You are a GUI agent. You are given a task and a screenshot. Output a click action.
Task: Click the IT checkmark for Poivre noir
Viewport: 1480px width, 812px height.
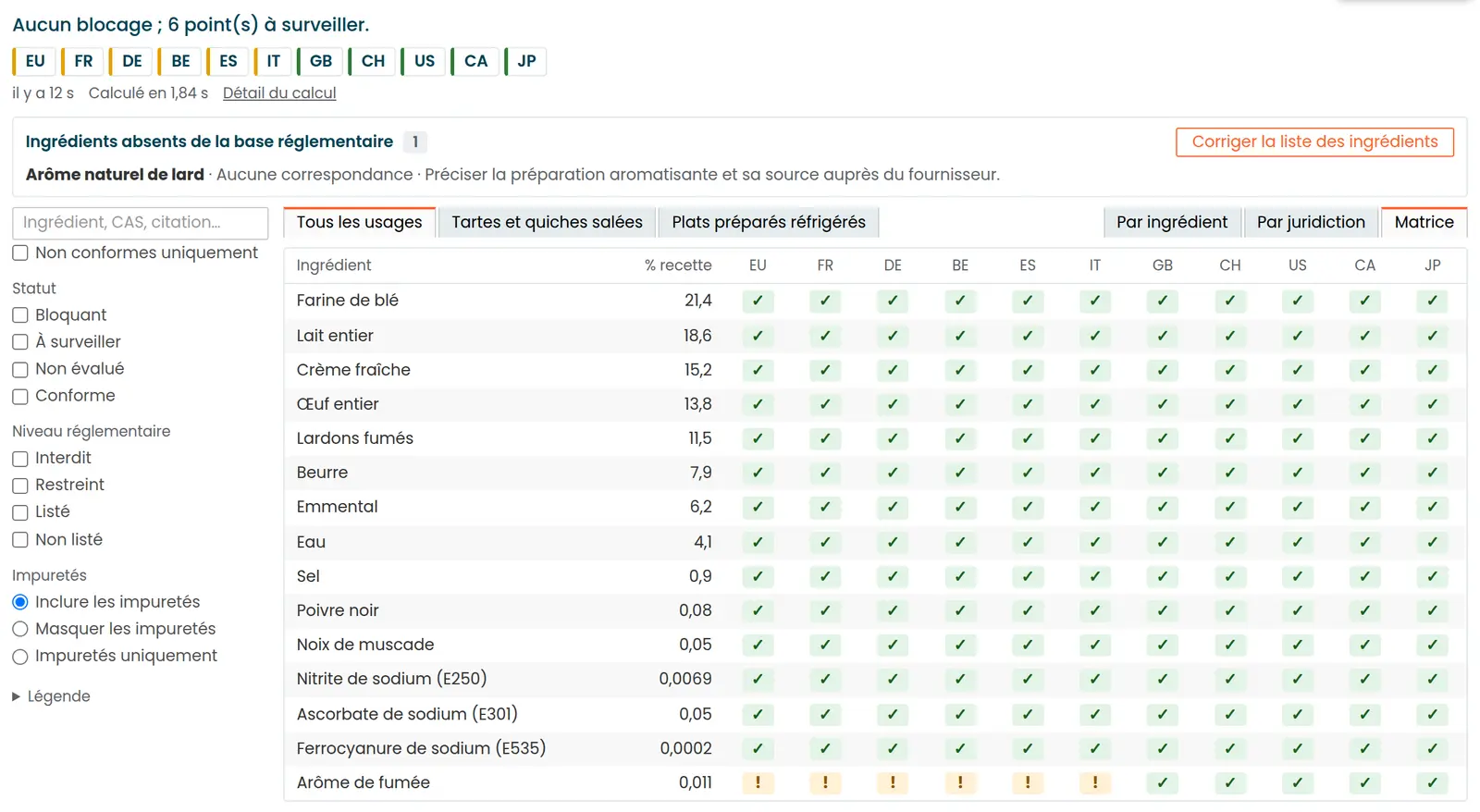click(x=1095, y=610)
